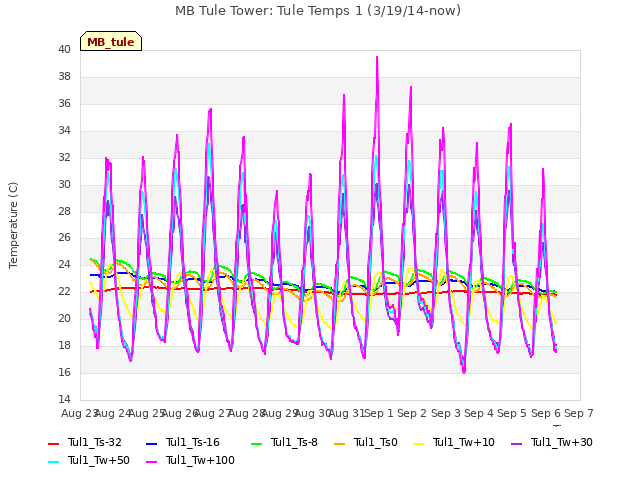The image size is (640, 480).
Task: Click the 14 y-axis tick label
Action: coord(64,399)
